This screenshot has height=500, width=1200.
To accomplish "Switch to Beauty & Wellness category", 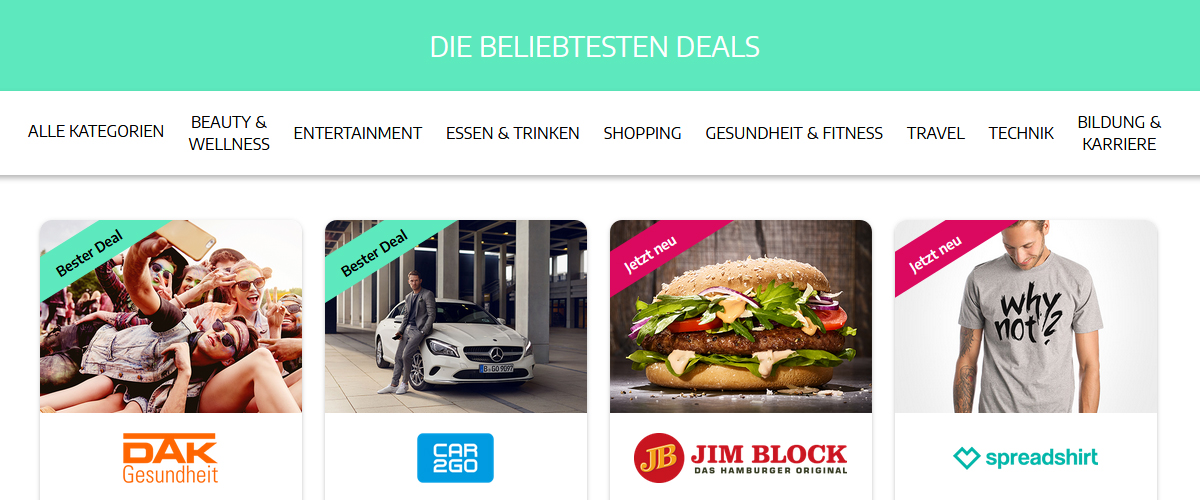I will (x=229, y=133).
